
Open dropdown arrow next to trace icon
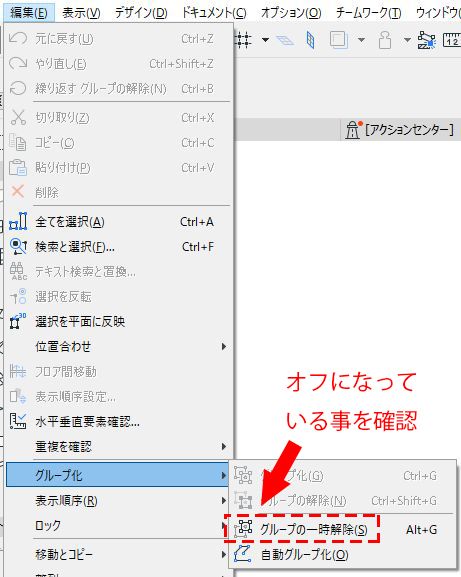(x=361, y=40)
